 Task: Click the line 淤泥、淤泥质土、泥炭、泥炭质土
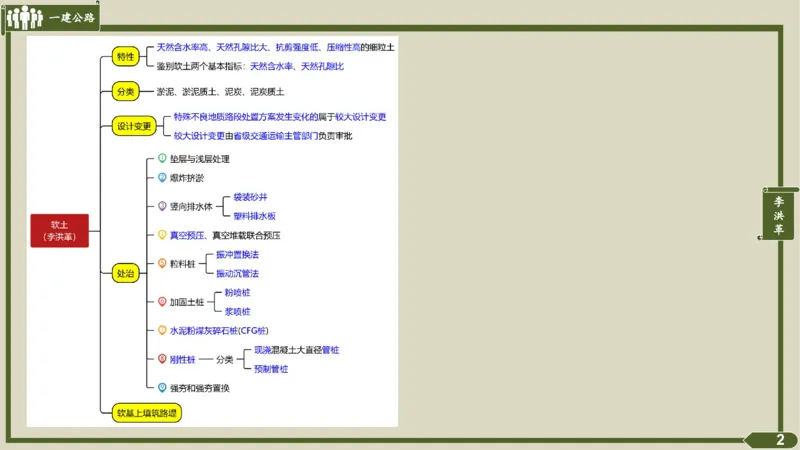[220, 92]
